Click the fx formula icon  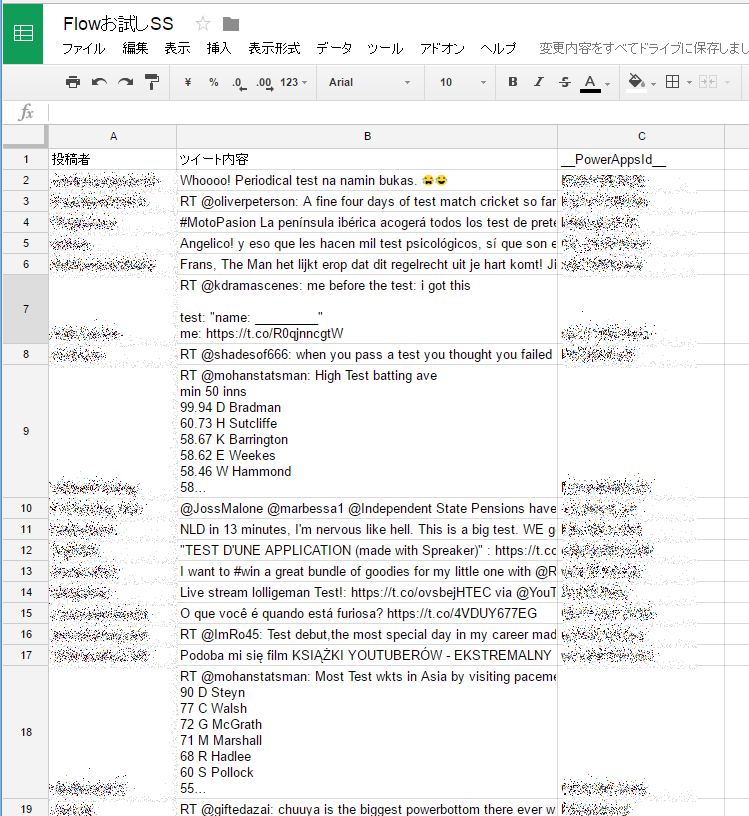(26, 112)
